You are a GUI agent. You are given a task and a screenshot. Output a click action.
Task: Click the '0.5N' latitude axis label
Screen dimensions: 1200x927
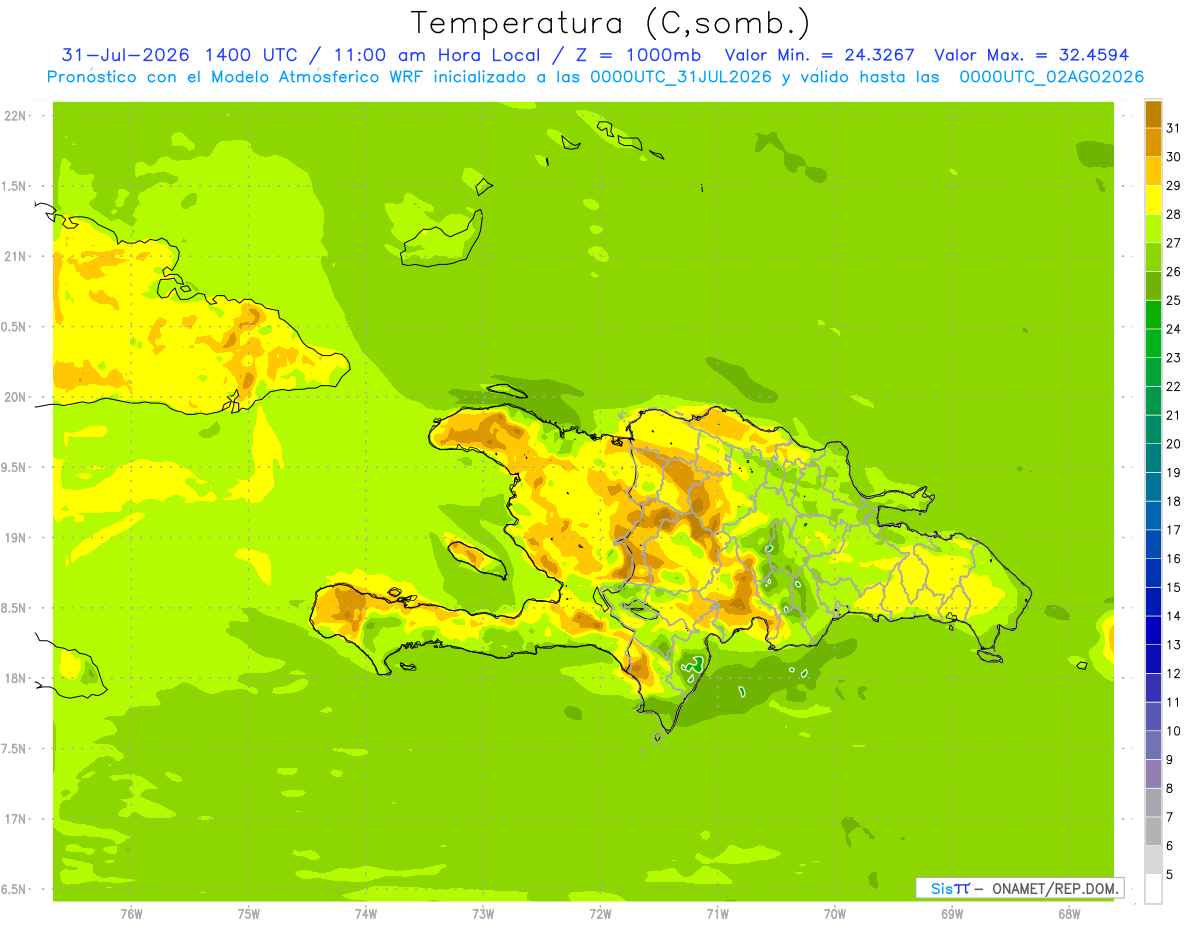pos(15,327)
